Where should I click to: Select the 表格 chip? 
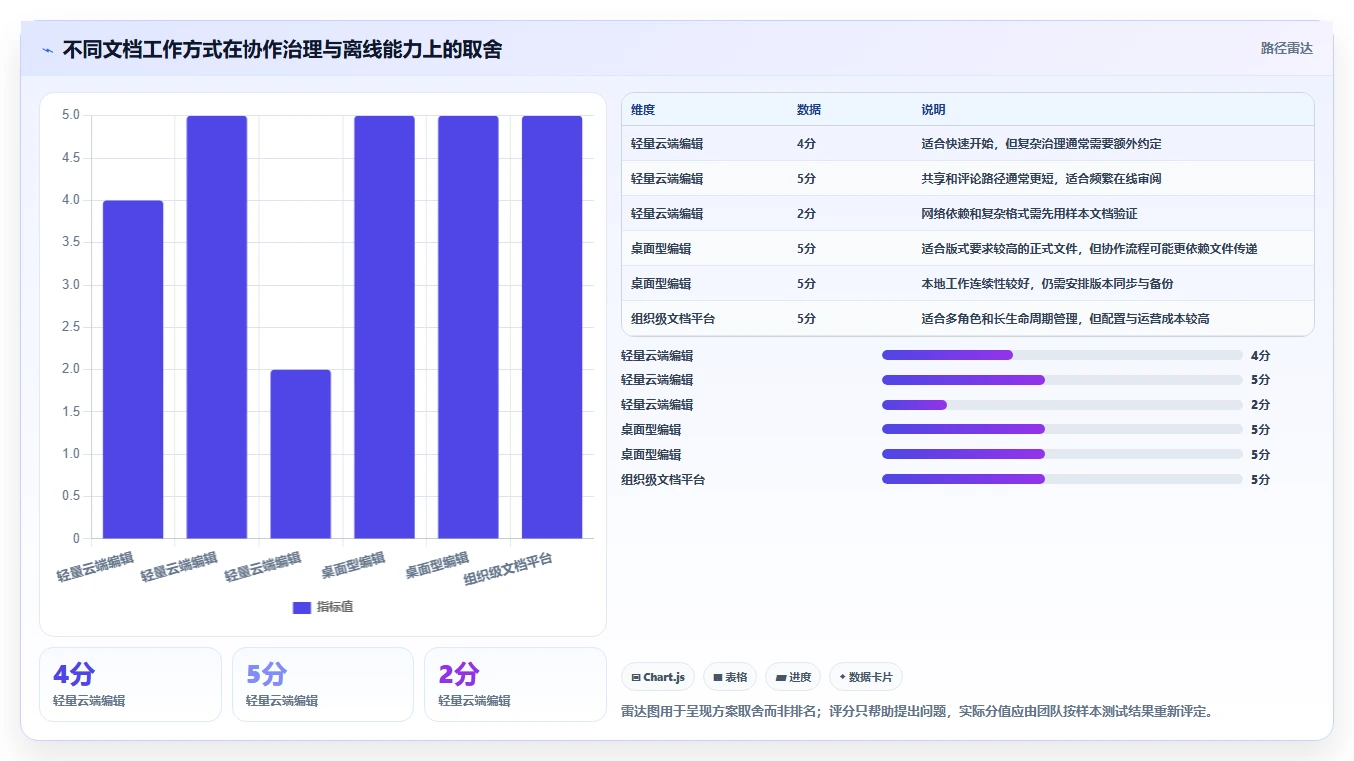(x=730, y=677)
